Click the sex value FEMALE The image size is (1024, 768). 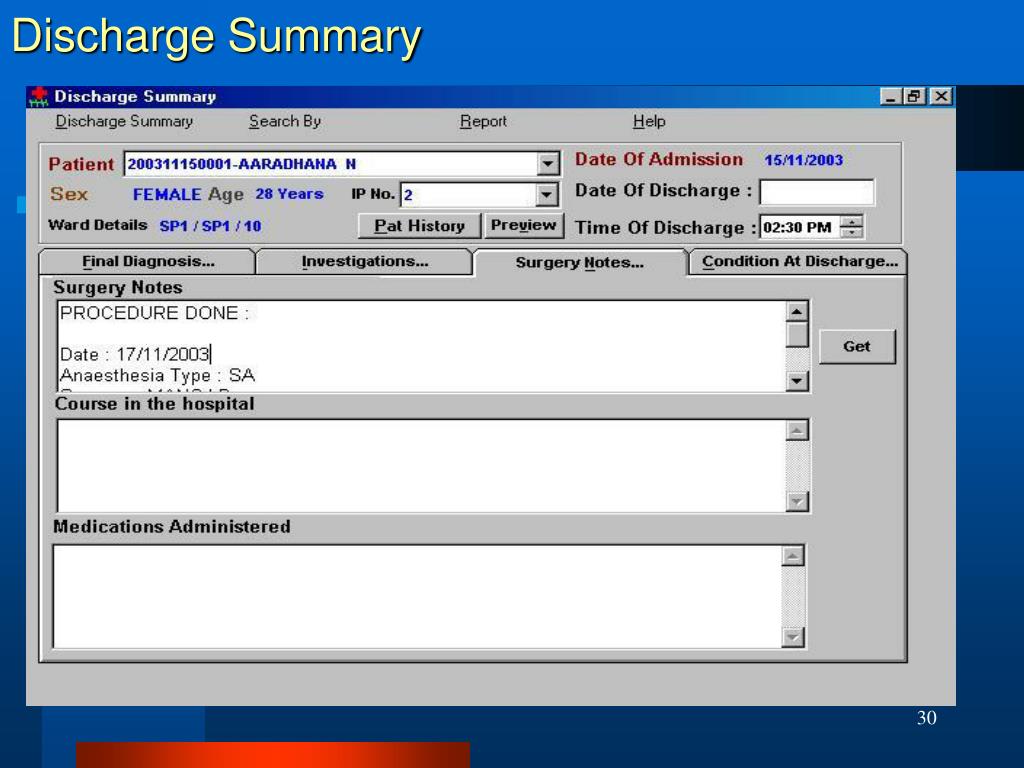[x=167, y=195]
